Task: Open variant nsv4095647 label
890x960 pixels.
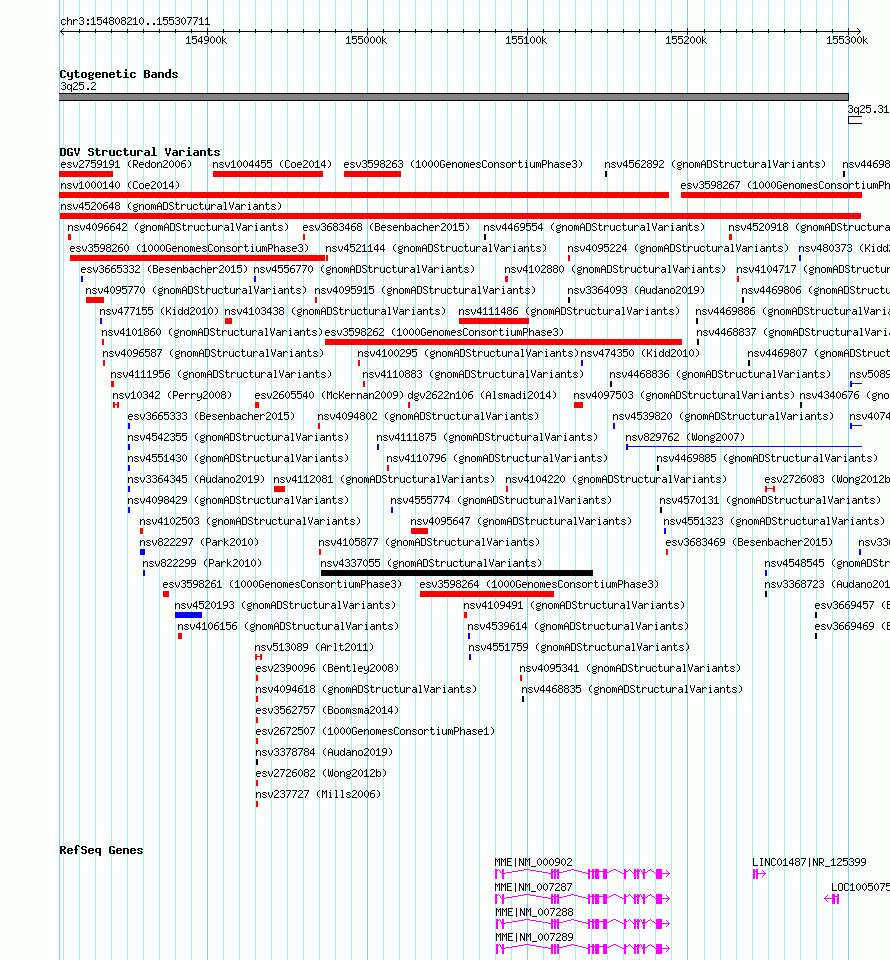Action: point(521,521)
